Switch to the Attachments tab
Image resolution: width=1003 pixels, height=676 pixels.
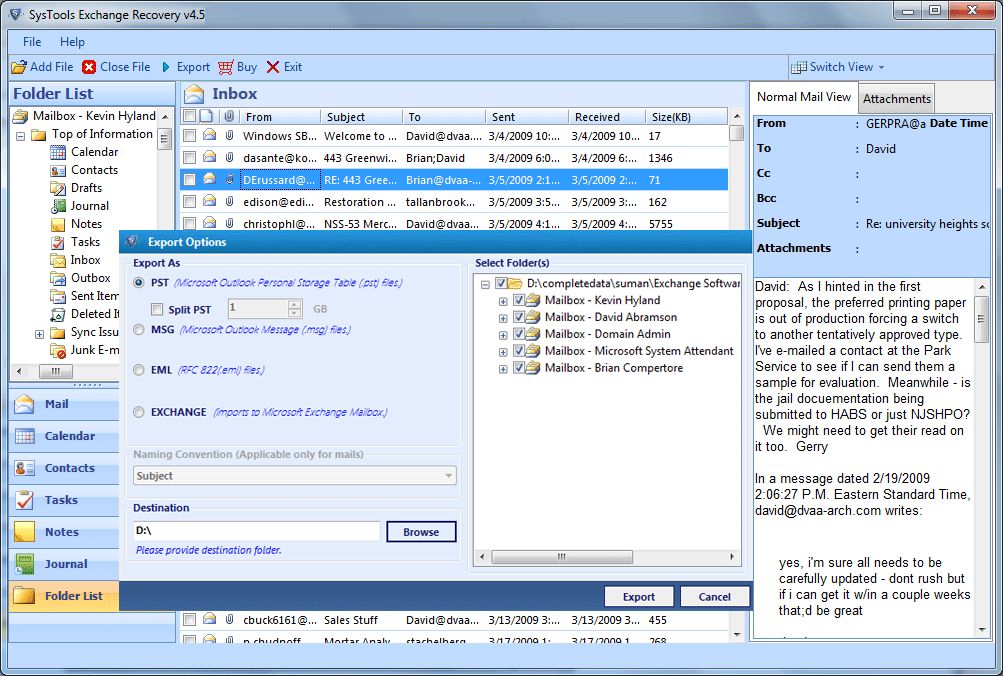[x=897, y=98]
